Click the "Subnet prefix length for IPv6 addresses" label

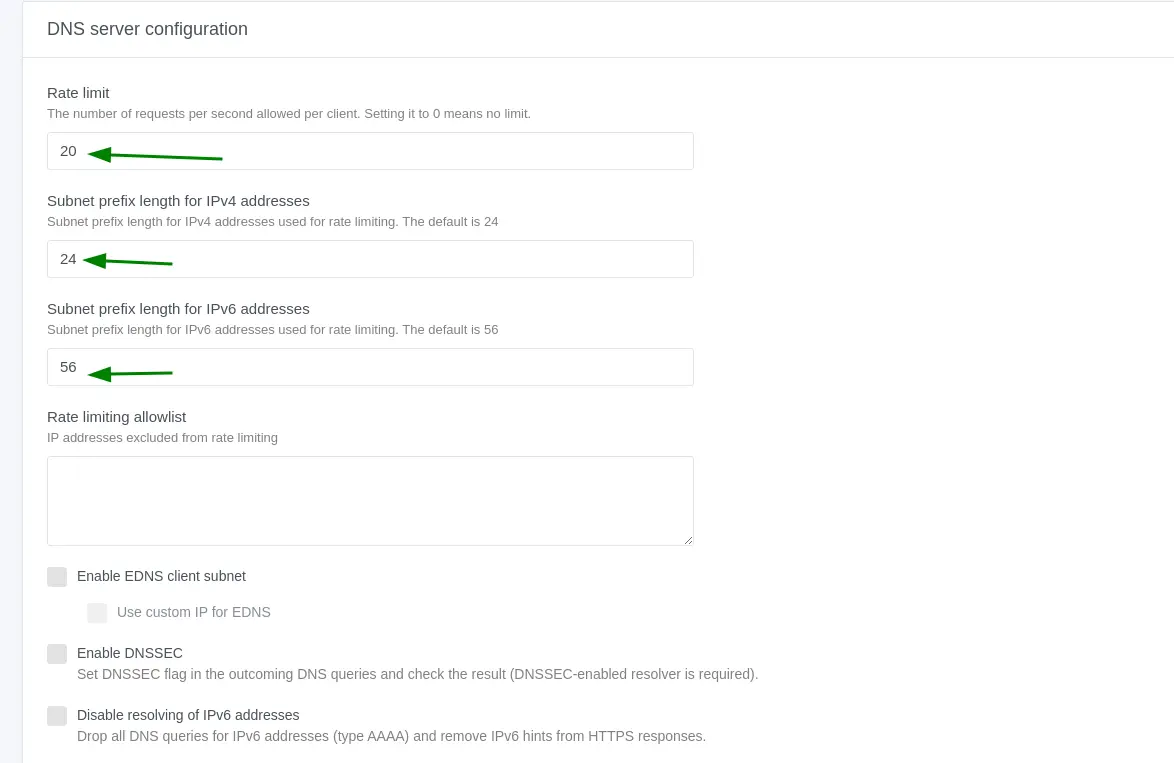(x=178, y=309)
